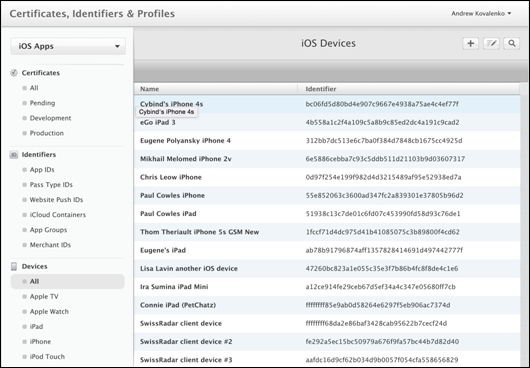The height and width of the screenshot is (368, 530).
Task: Open the Andrew Kovalenko account menu
Action: coord(481,14)
